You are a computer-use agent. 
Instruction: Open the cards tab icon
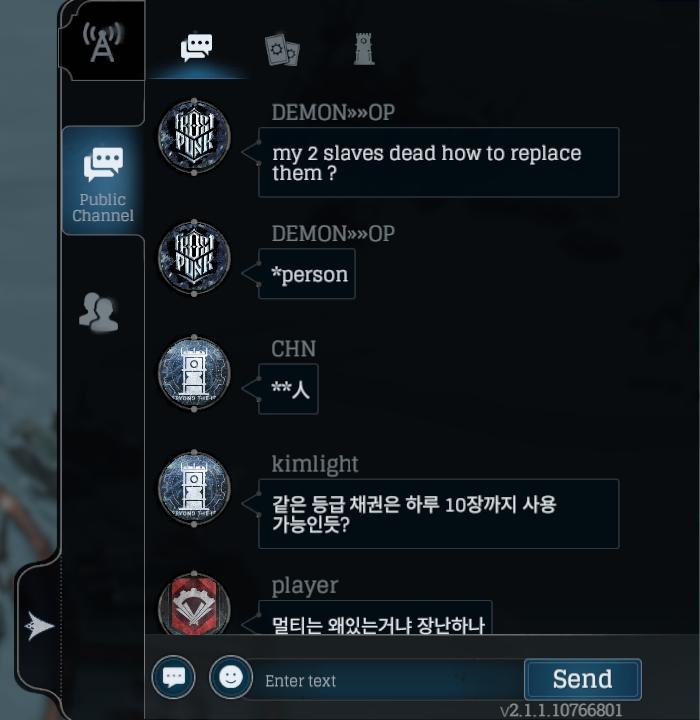click(282, 50)
